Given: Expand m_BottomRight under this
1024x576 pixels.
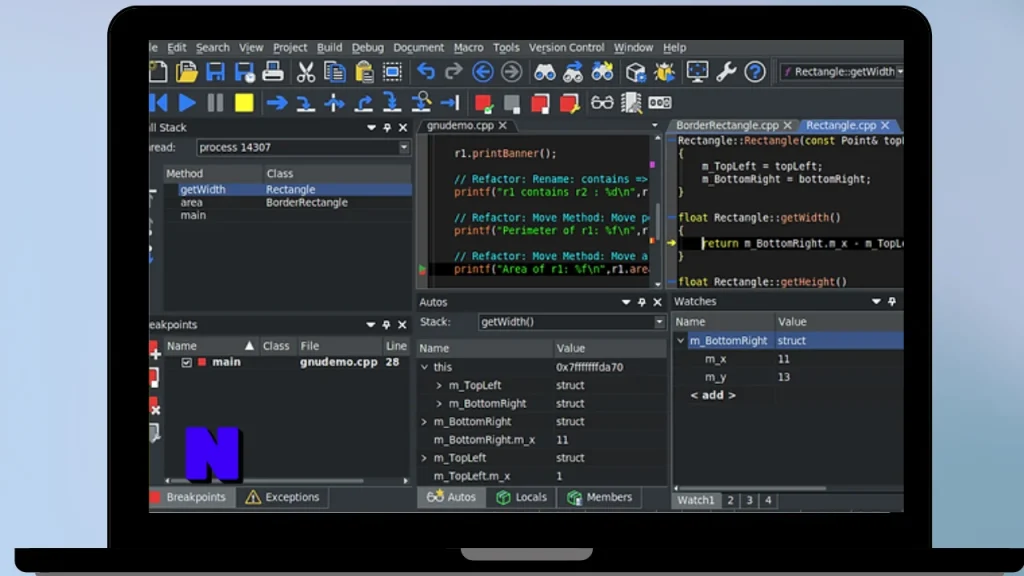Looking at the screenshot, I should (439, 404).
